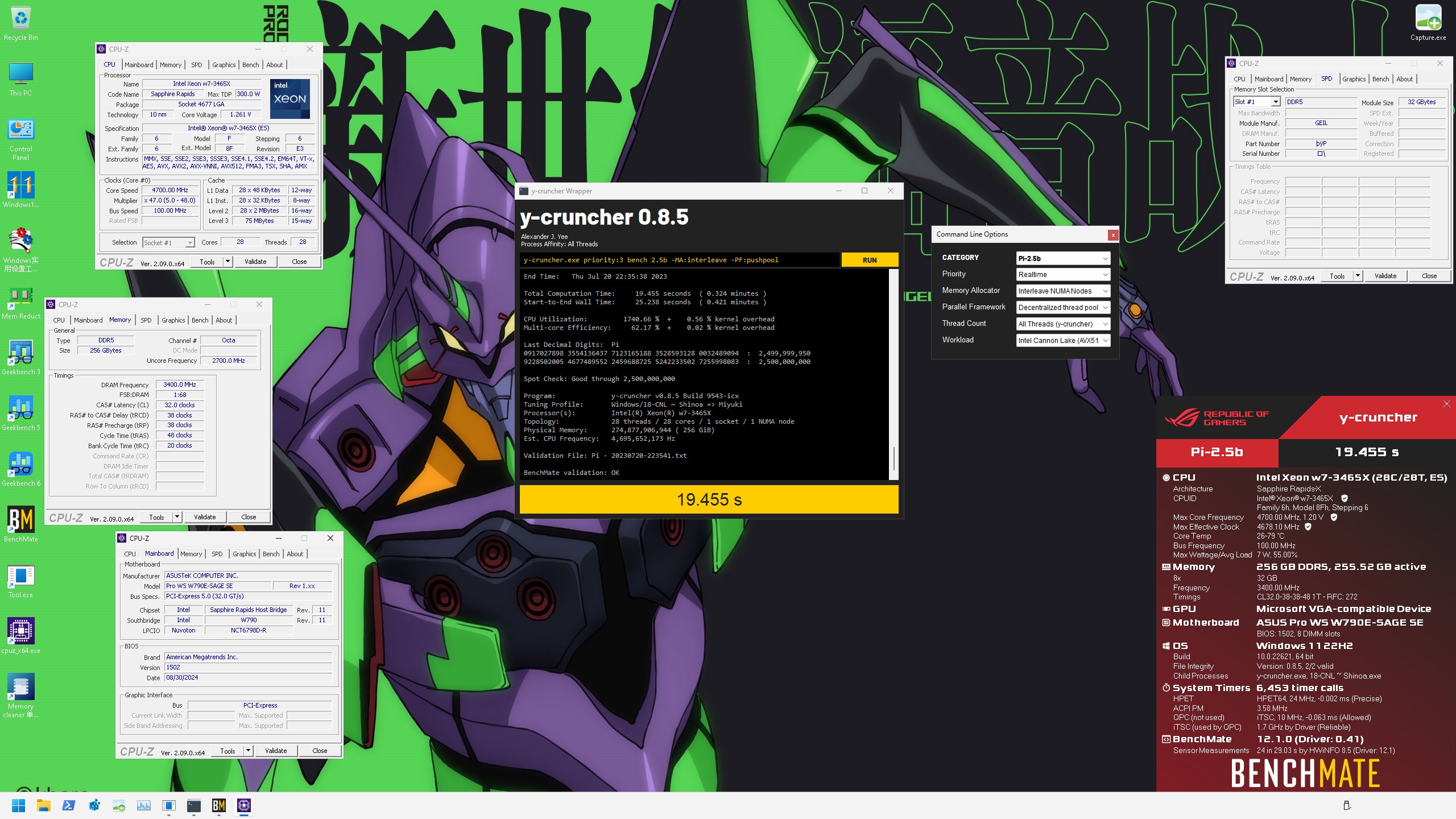Click the y-cruncher command line input field
This screenshot has height=819, width=1456.
pyautogui.click(x=679, y=260)
